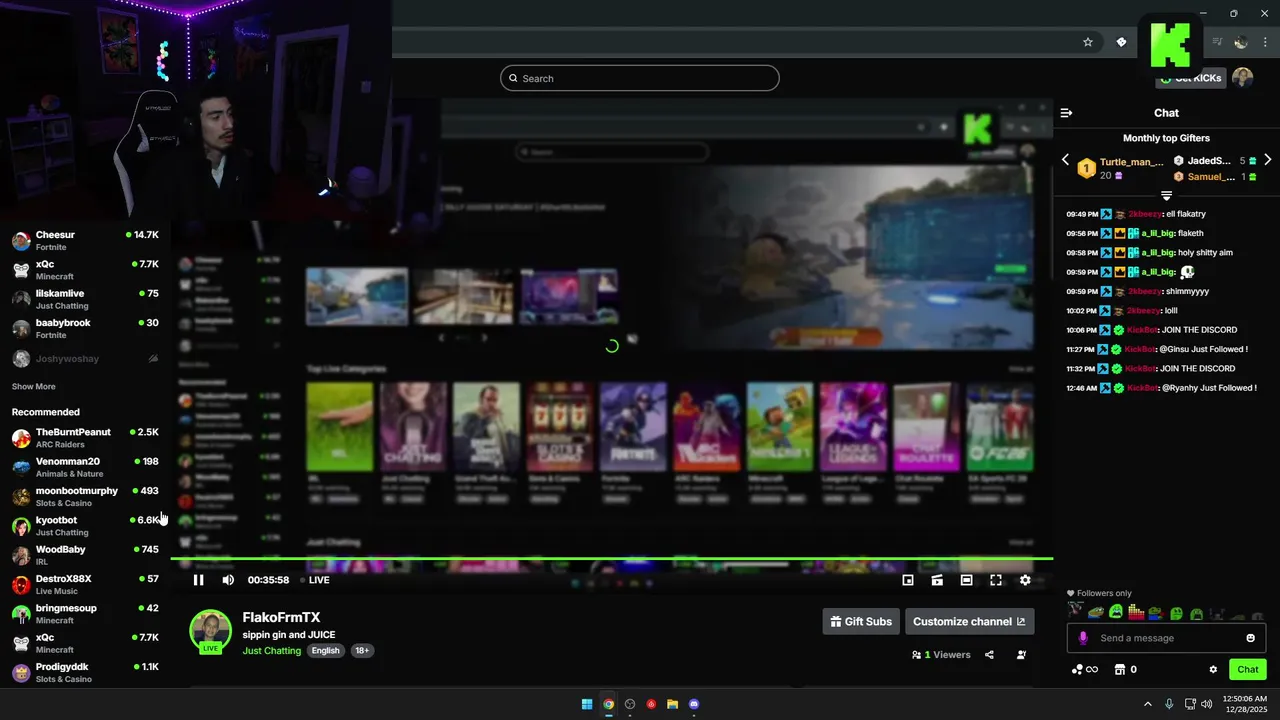Open video player settings gear
Viewport: 1280px width, 720px height.
pyautogui.click(x=1025, y=580)
